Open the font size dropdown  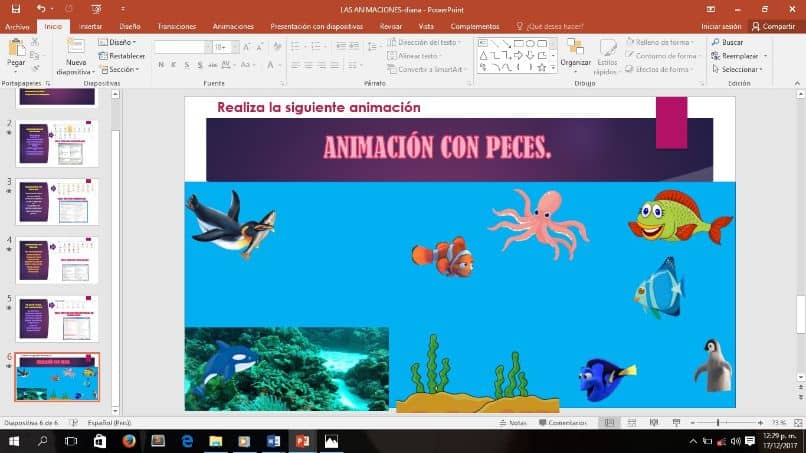tap(235, 47)
